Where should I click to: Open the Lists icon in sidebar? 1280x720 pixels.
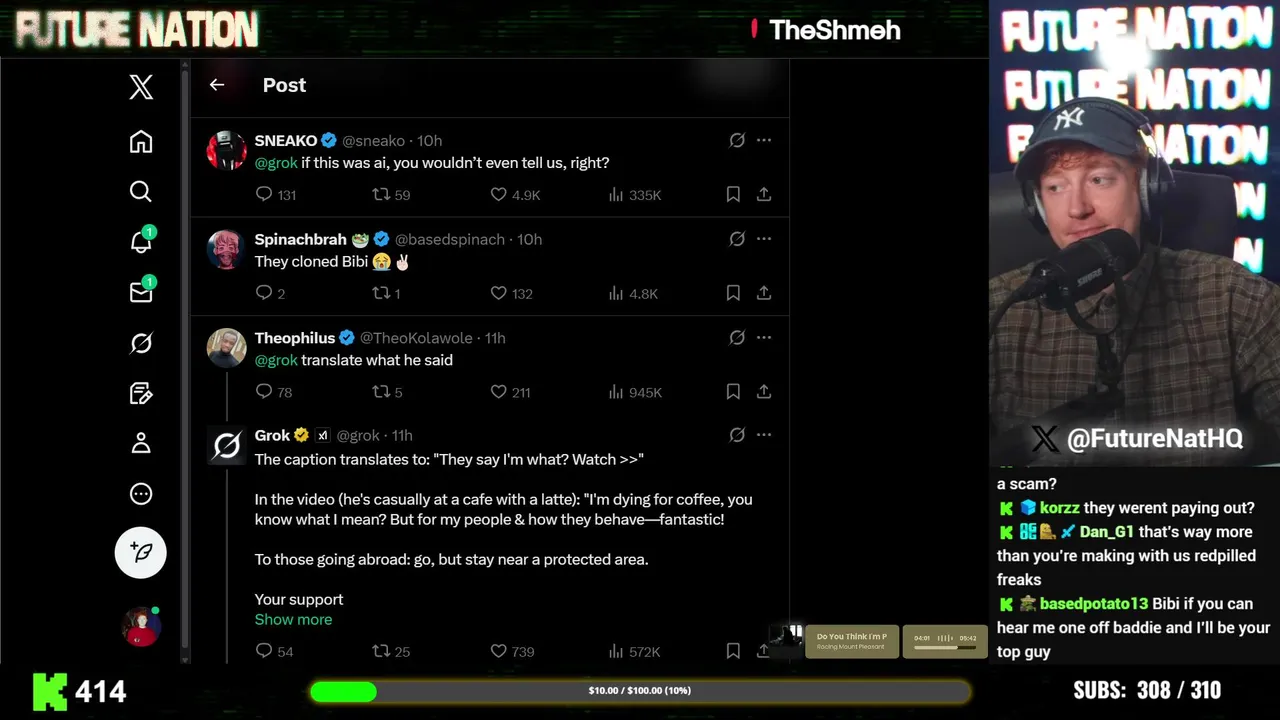click(x=141, y=393)
